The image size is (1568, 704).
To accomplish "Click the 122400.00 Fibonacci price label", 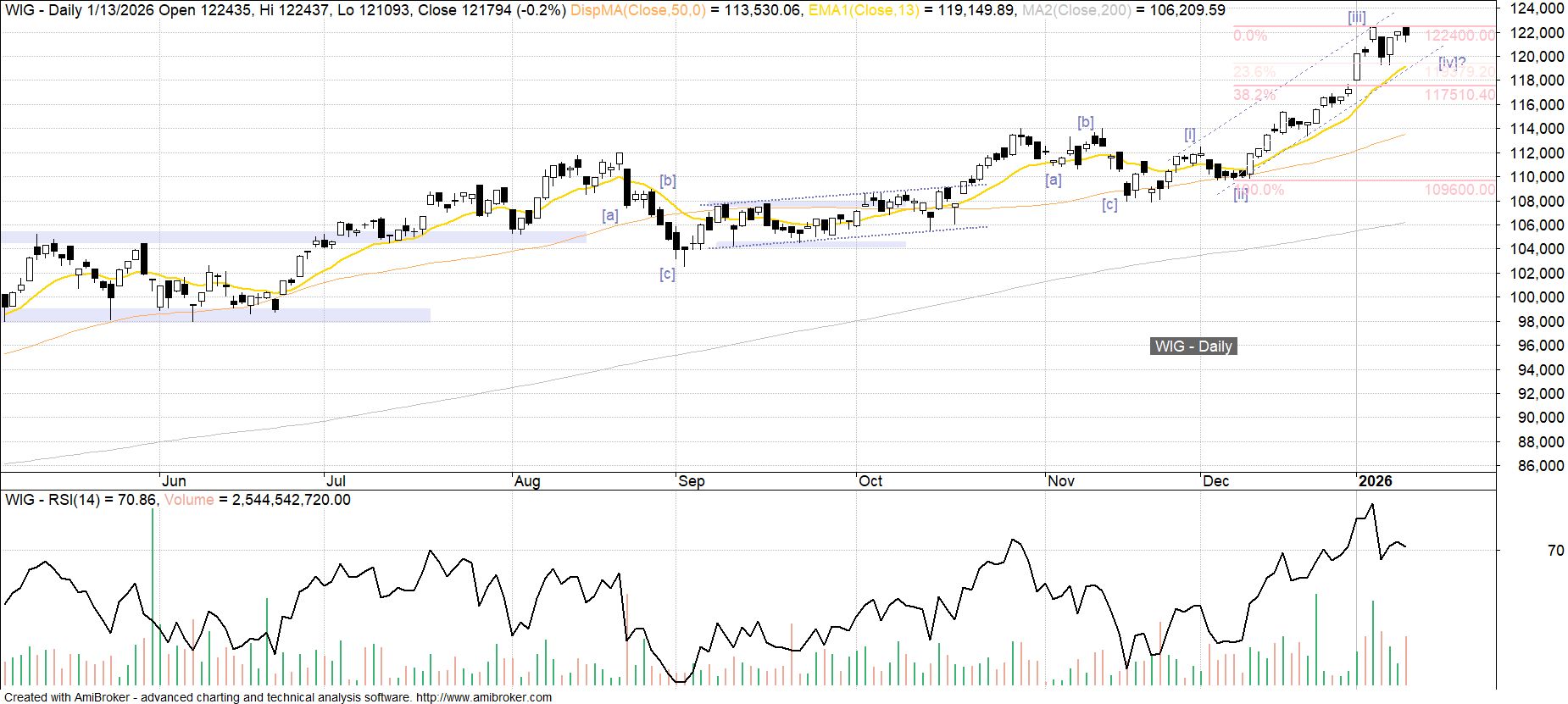I will [1460, 36].
